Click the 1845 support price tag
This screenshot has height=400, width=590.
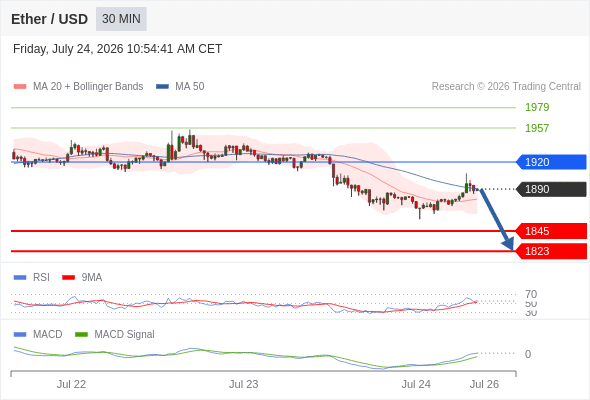point(551,231)
